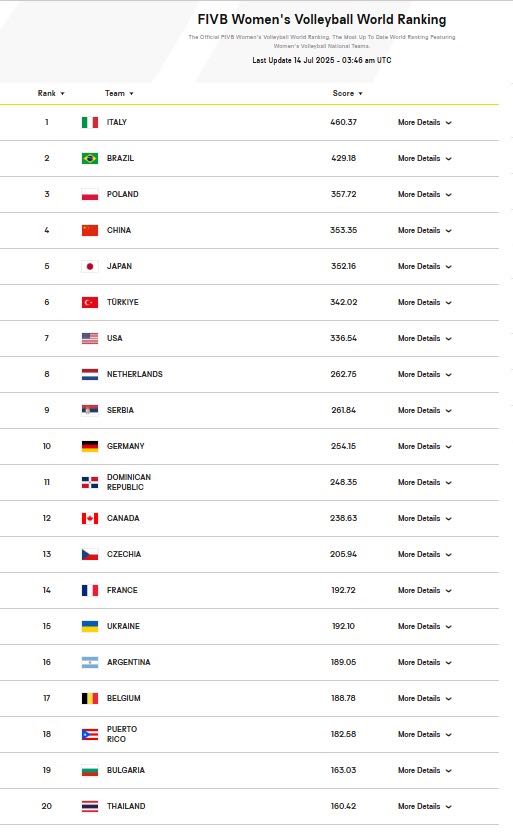This screenshot has height=836, width=513.
Task: Expand More Details for Ukraine
Action: [424, 626]
